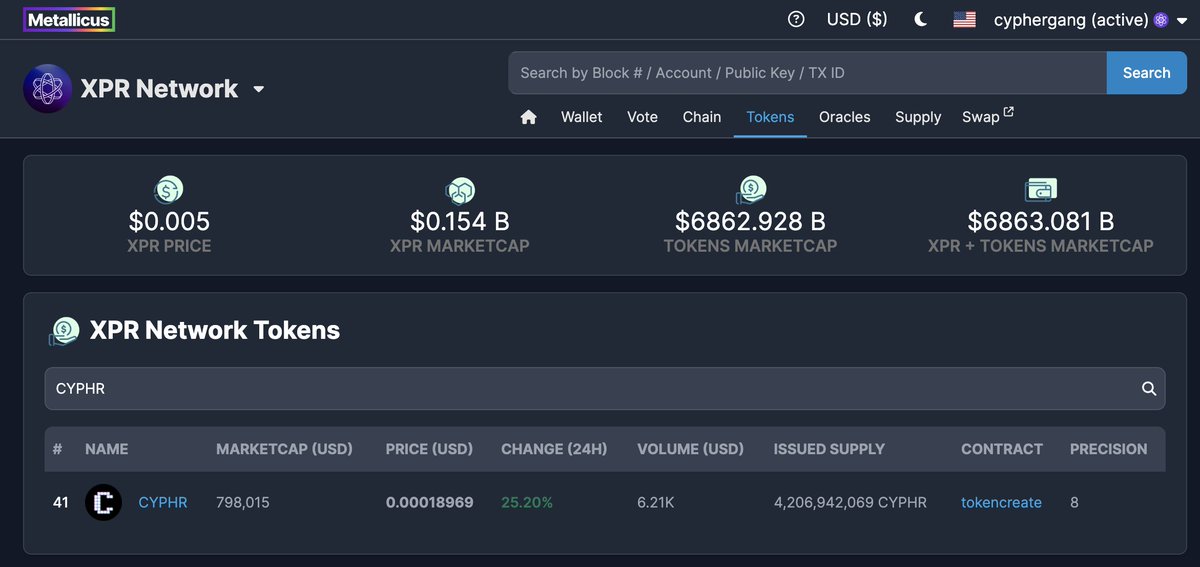Click the blue Search button
1200x567 pixels.
pyautogui.click(x=1146, y=73)
